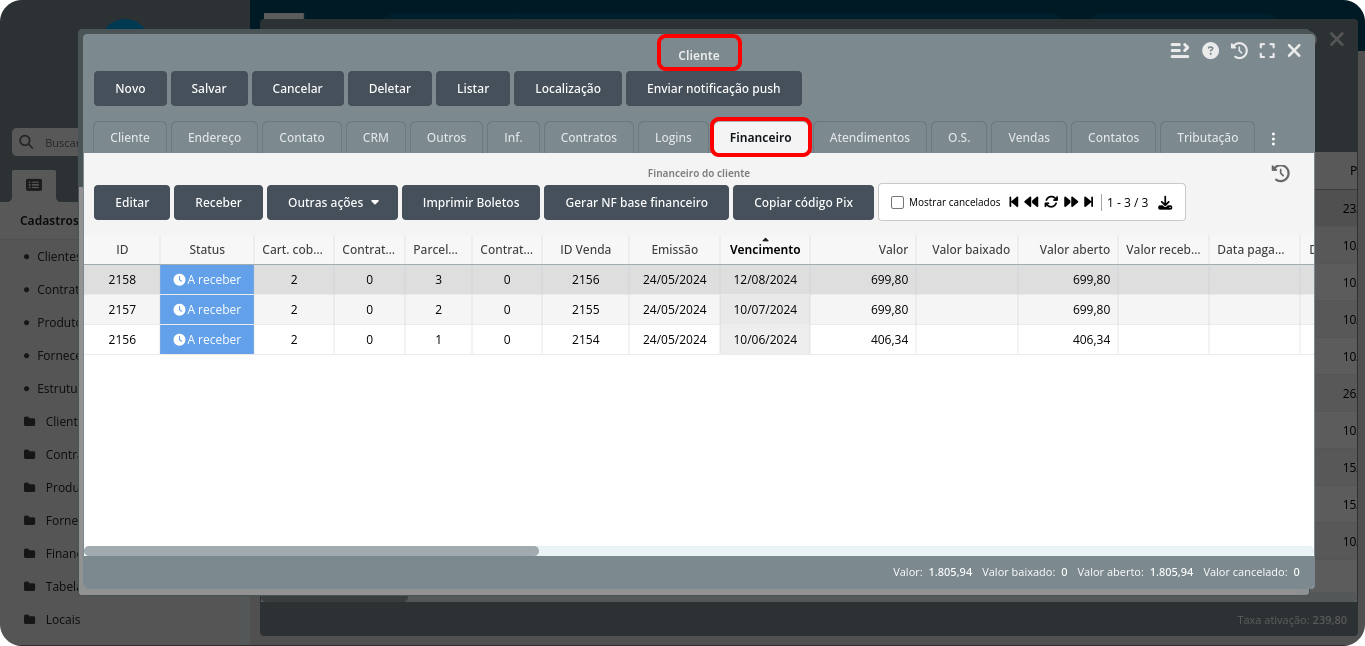1365x646 pixels.
Task: Switch to the Endereço tab
Action: coord(214,137)
